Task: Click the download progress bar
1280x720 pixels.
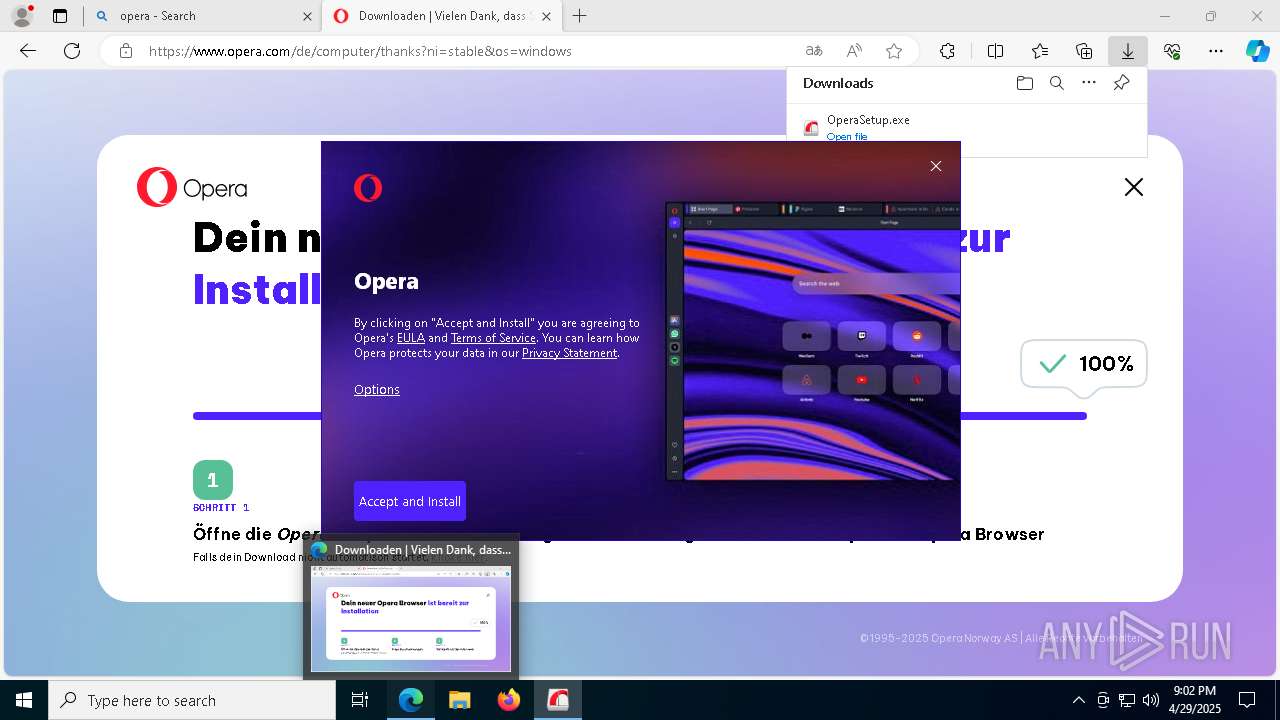Action: pos(640,416)
